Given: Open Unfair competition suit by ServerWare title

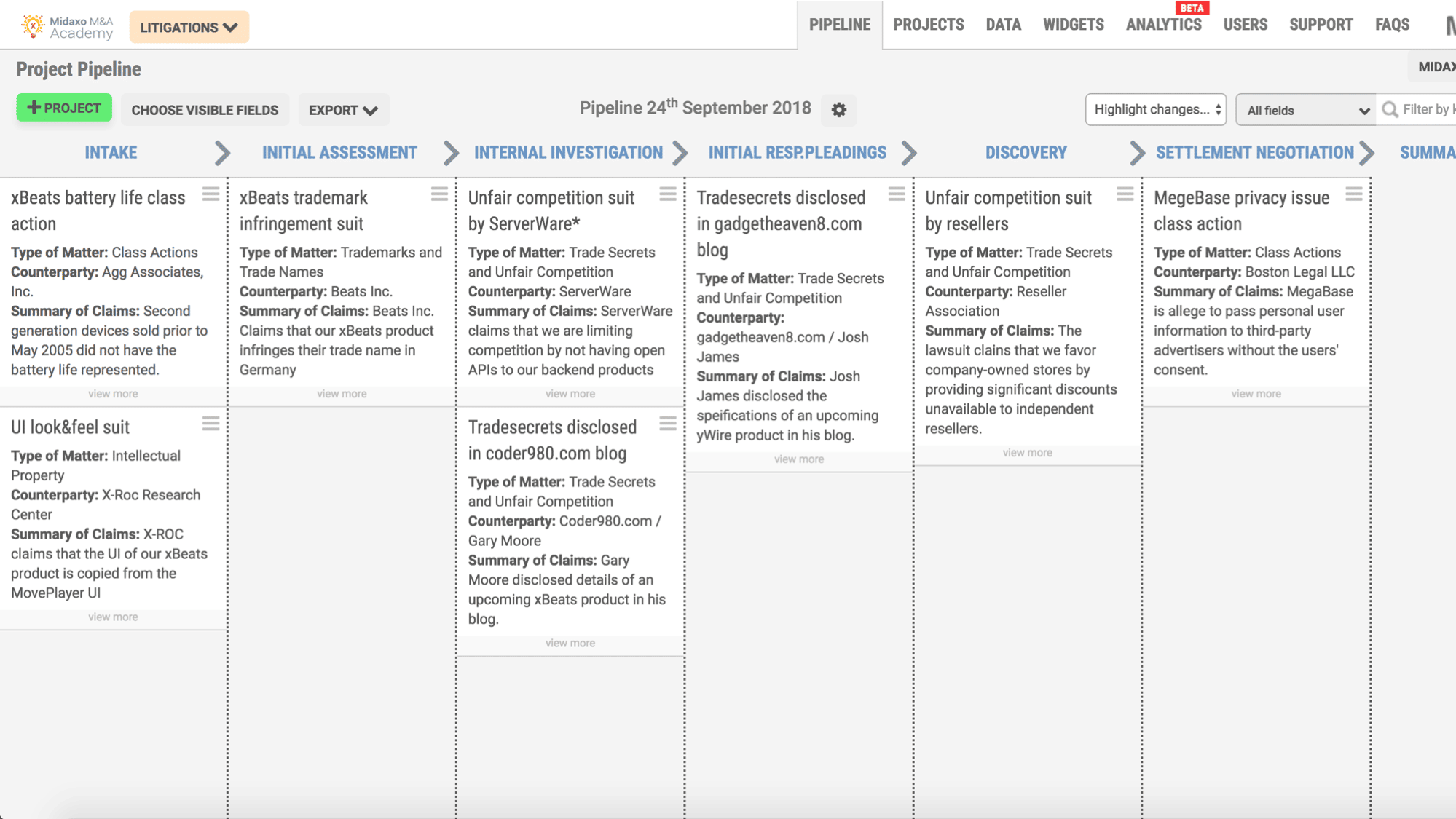Looking at the screenshot, I should pyautogui.click(x=551, y=210).
